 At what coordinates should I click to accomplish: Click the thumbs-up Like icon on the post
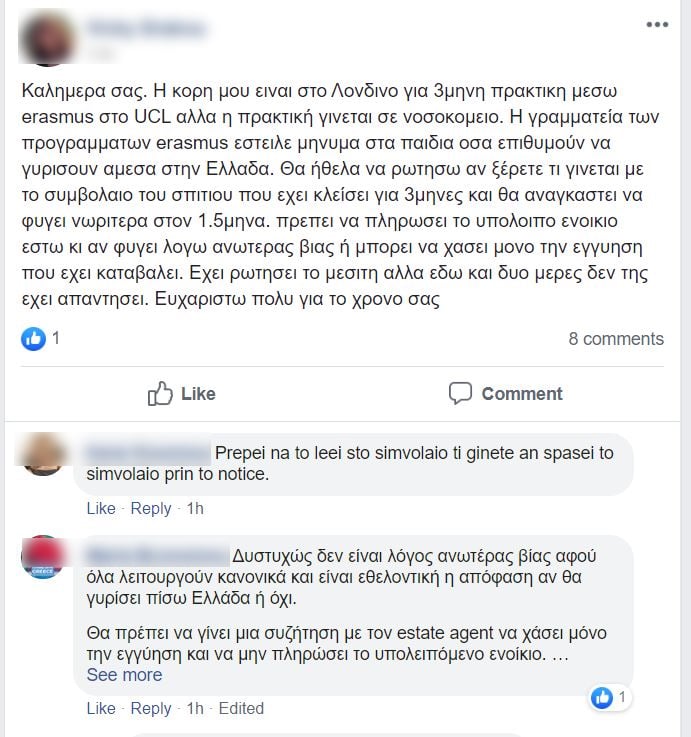click(x=160, y=393)
